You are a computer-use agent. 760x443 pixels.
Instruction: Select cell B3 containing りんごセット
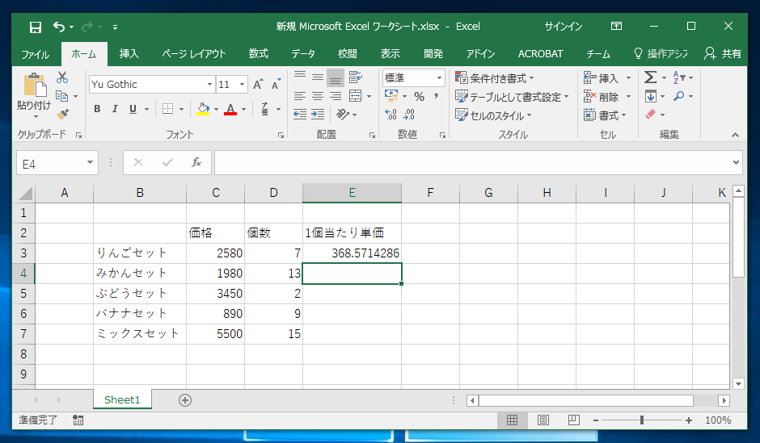pos(139,254)
